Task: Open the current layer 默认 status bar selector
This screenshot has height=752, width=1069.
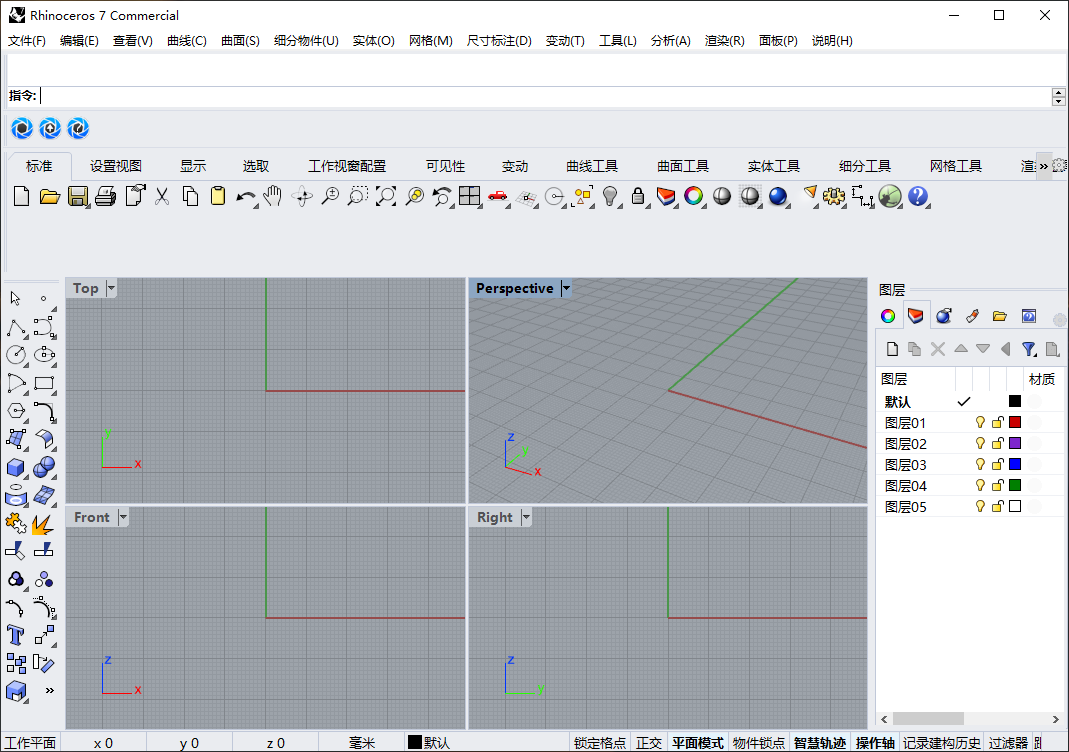Action: pyautogui.click(x=430, y=742)
